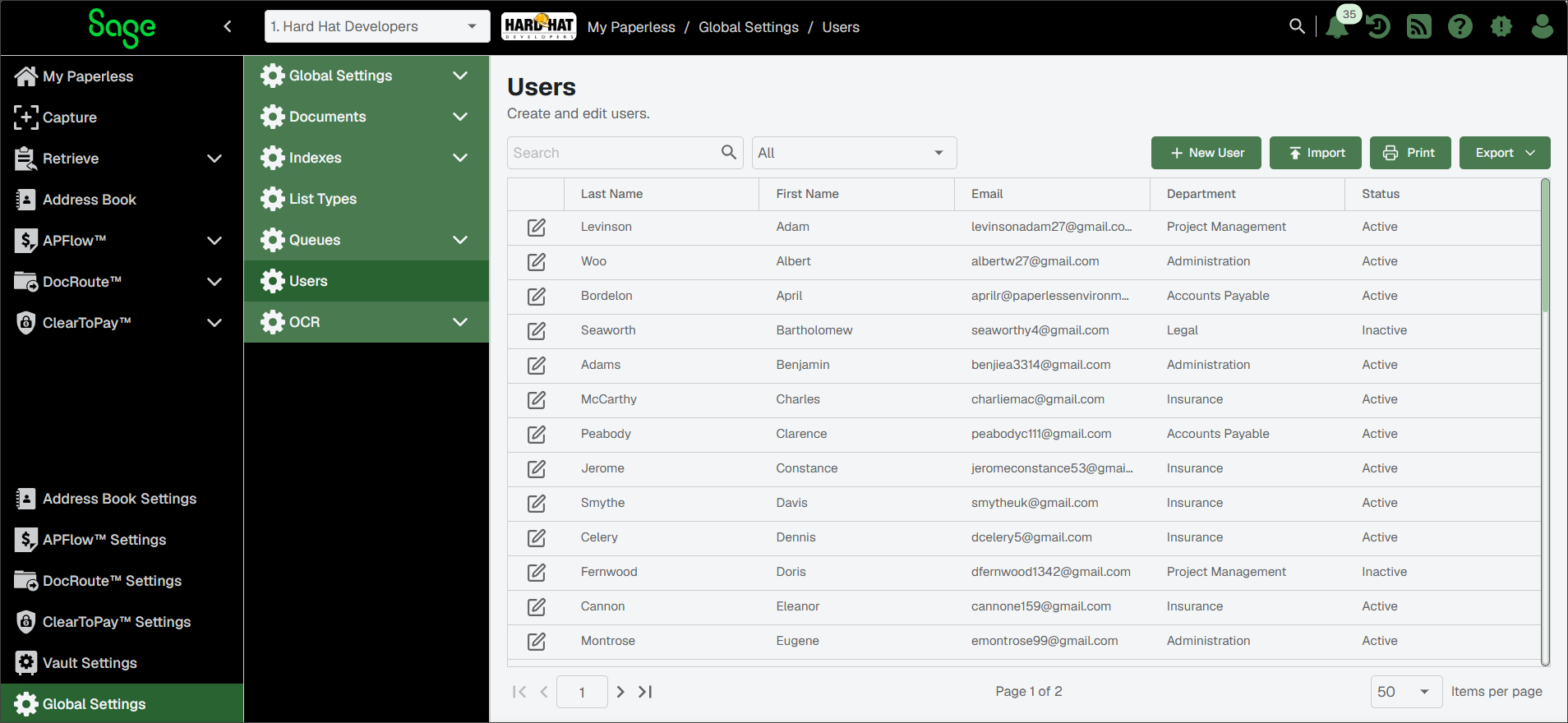Expand the Export button menu
This screenshot has height=723, width=1568.
point(1505,153)
